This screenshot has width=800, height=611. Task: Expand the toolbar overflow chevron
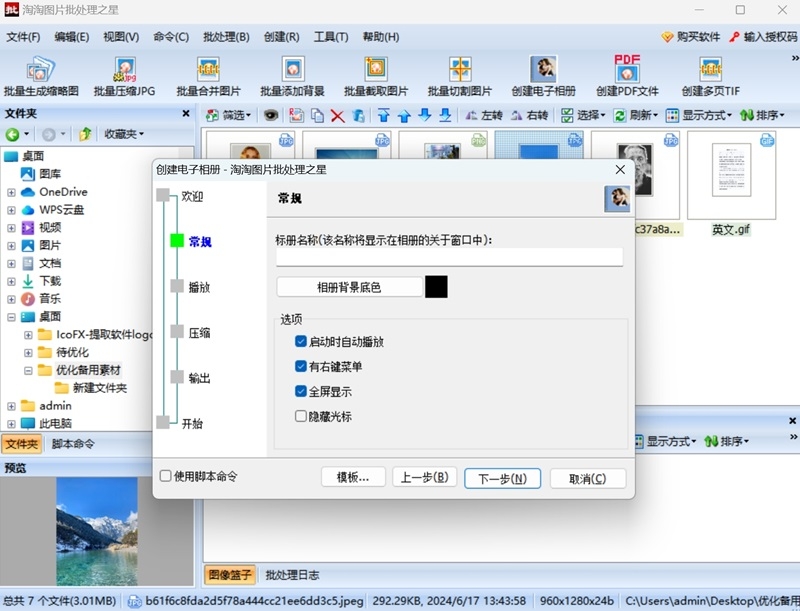[x=794, y=59]
